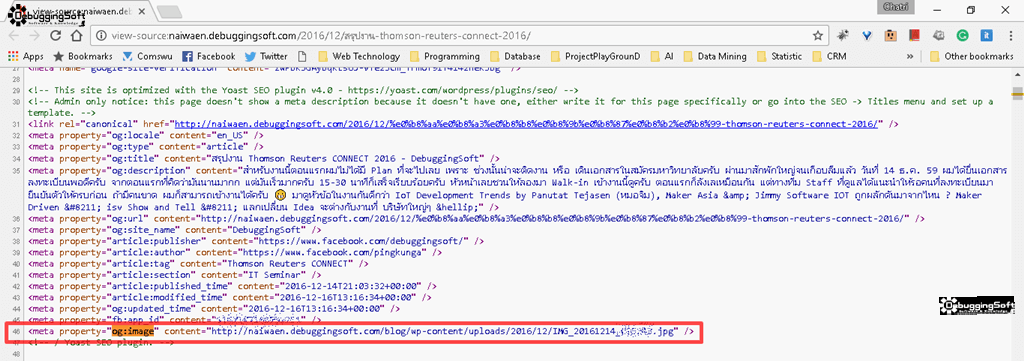Click the blue 'it' extension icon
This screenshot has width=1024, height=361.
988,35
